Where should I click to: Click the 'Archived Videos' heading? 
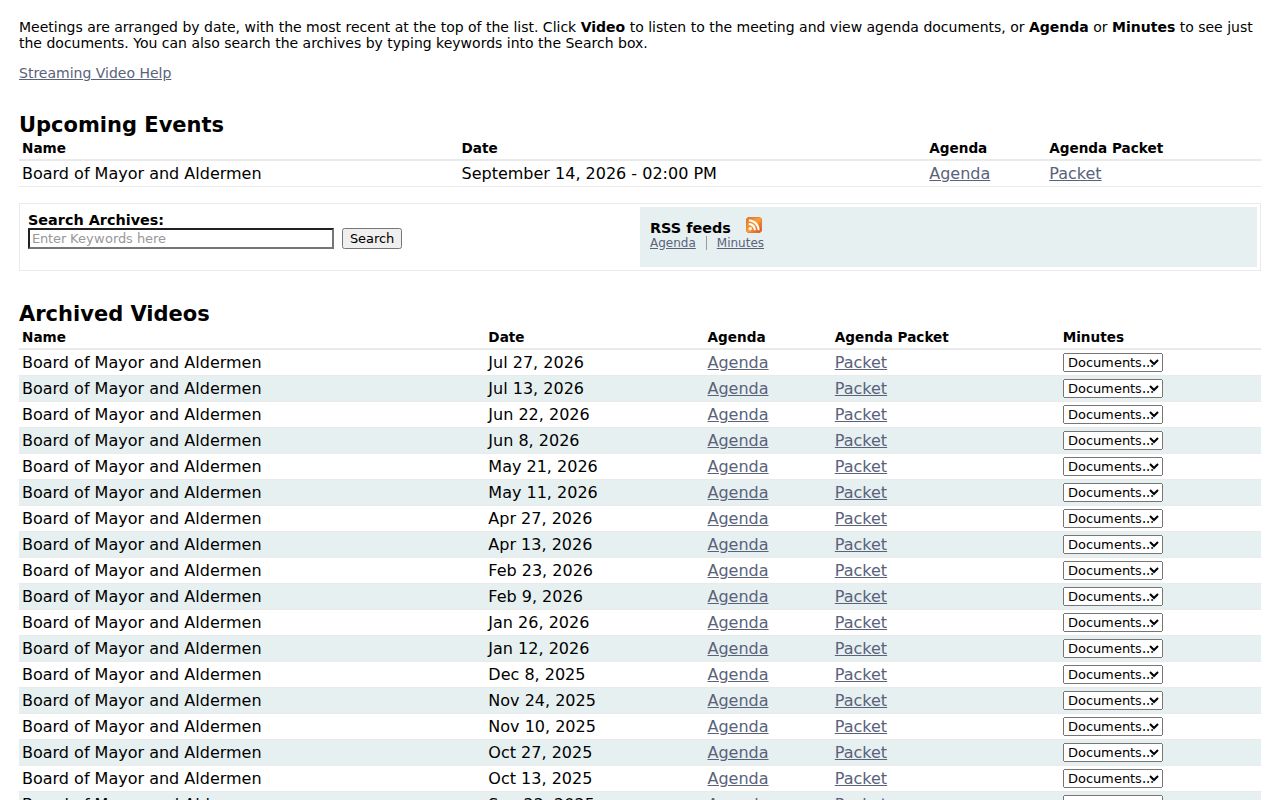114,313
